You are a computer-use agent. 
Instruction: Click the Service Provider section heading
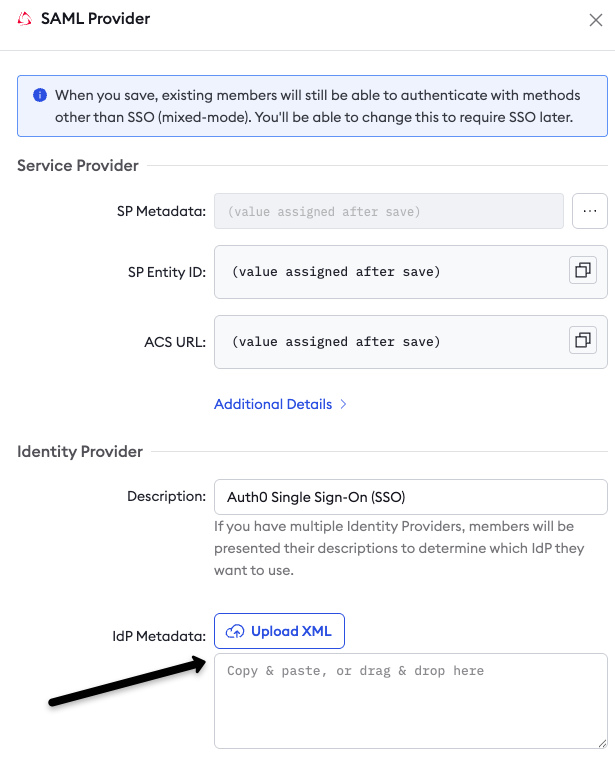[78, 166]
